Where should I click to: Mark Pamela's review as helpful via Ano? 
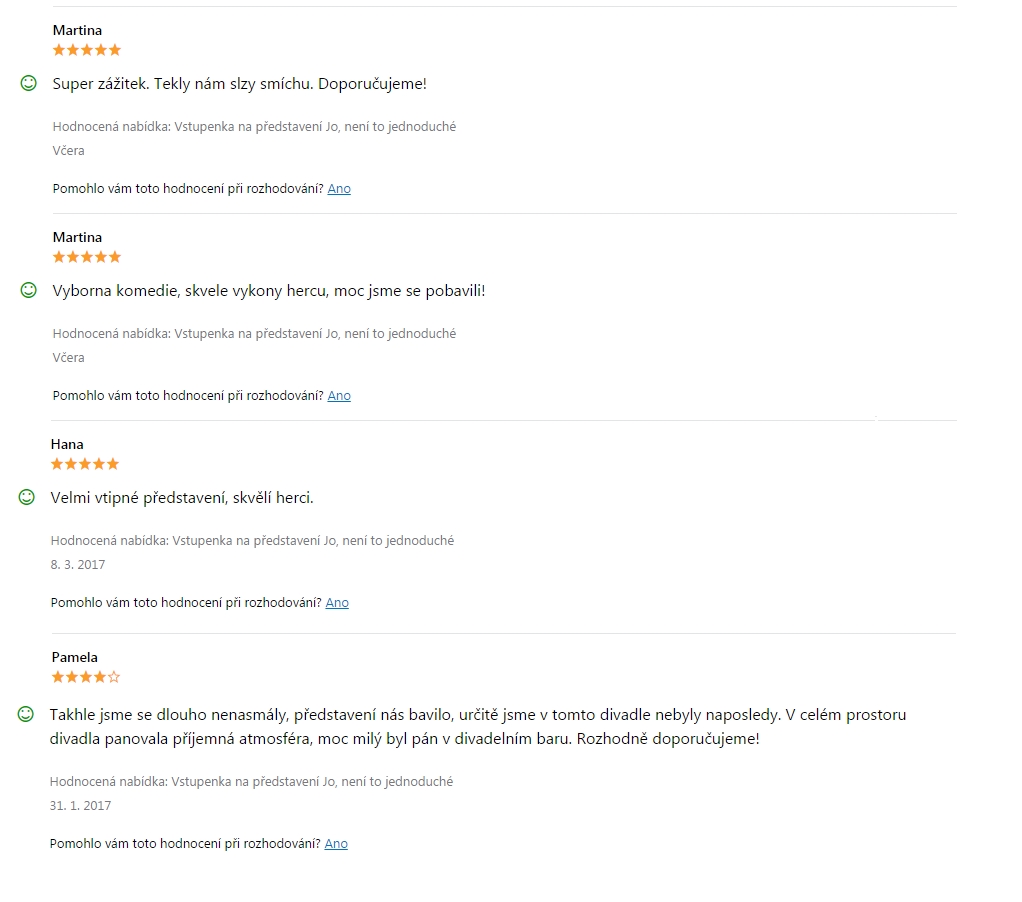click(336, 844)
